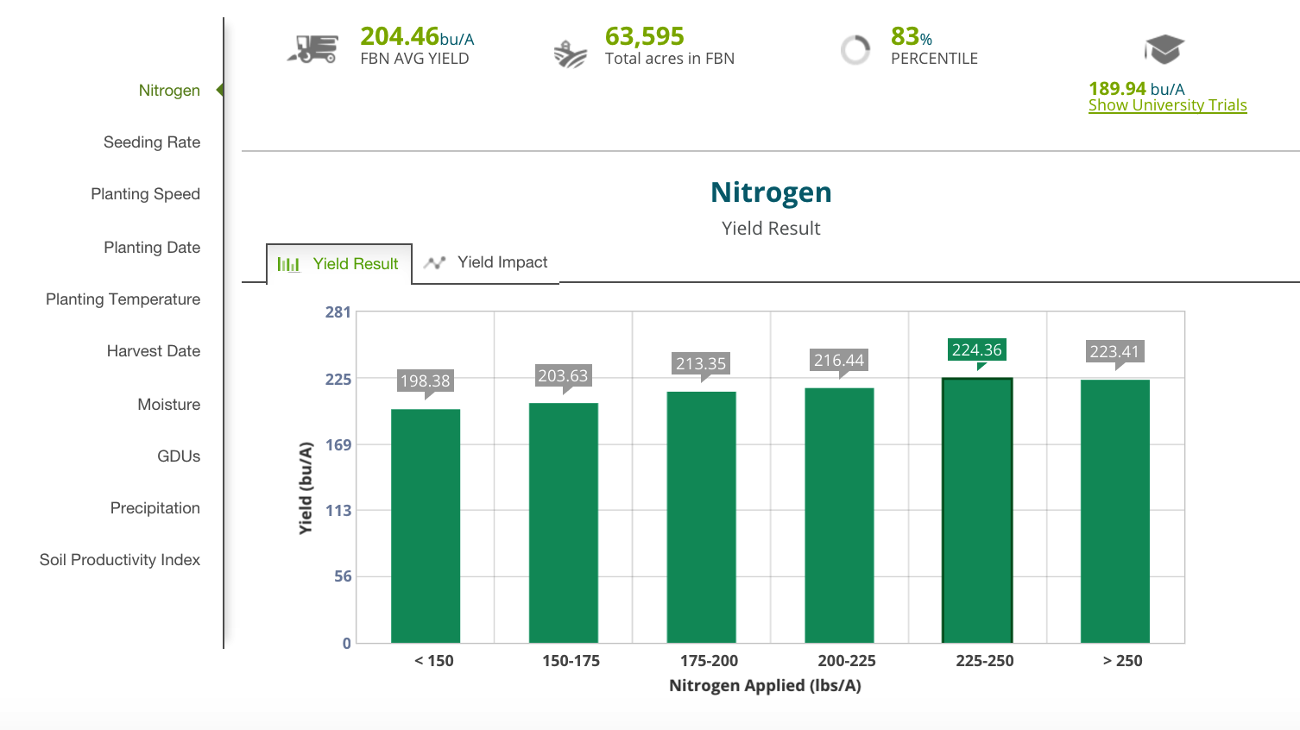Click the graduation cap university icon
This screenshot has height=730, width=1300.
1164,50
